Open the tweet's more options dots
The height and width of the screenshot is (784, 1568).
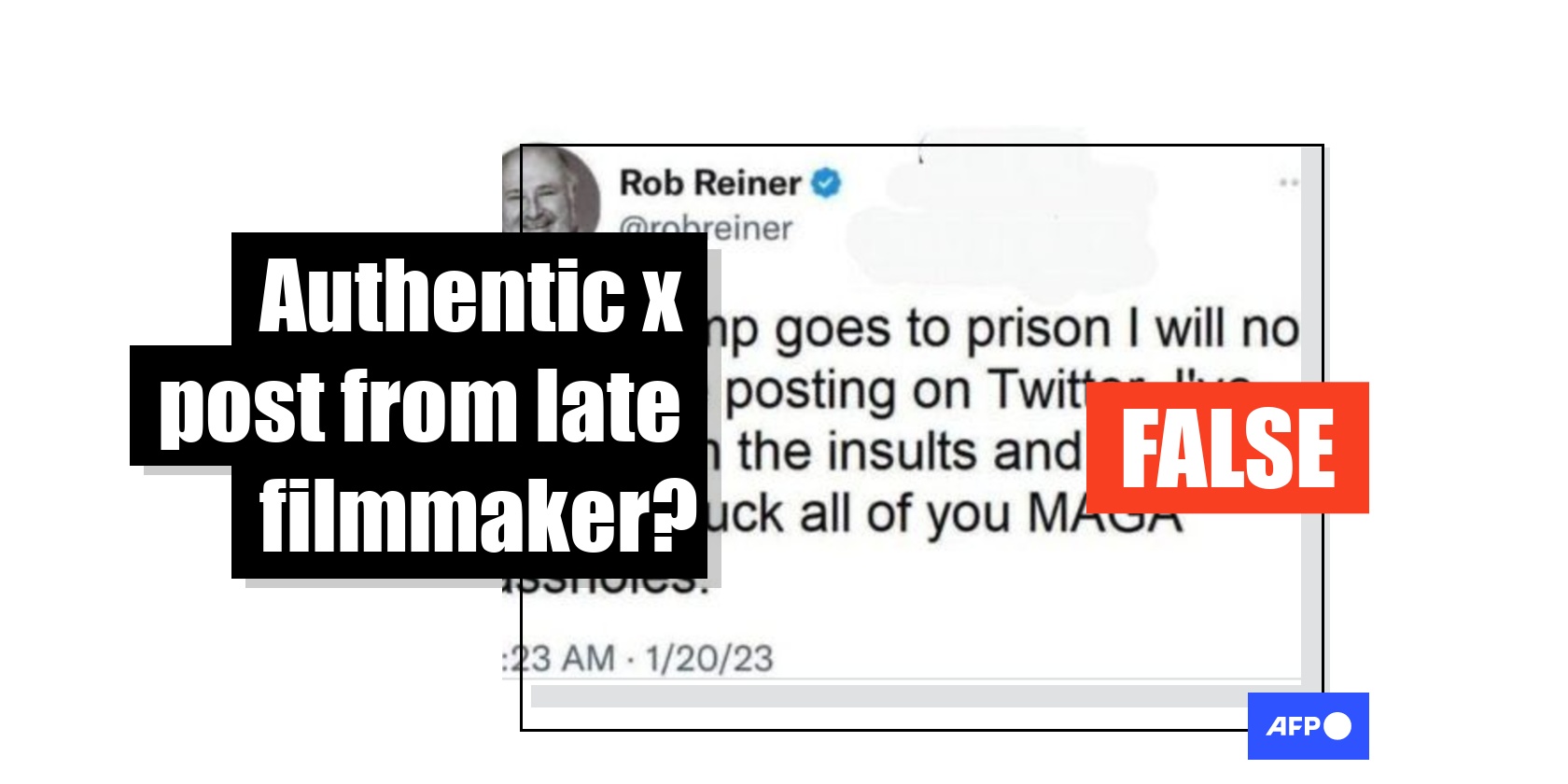pyautogui.click(x=1289, y=183)
